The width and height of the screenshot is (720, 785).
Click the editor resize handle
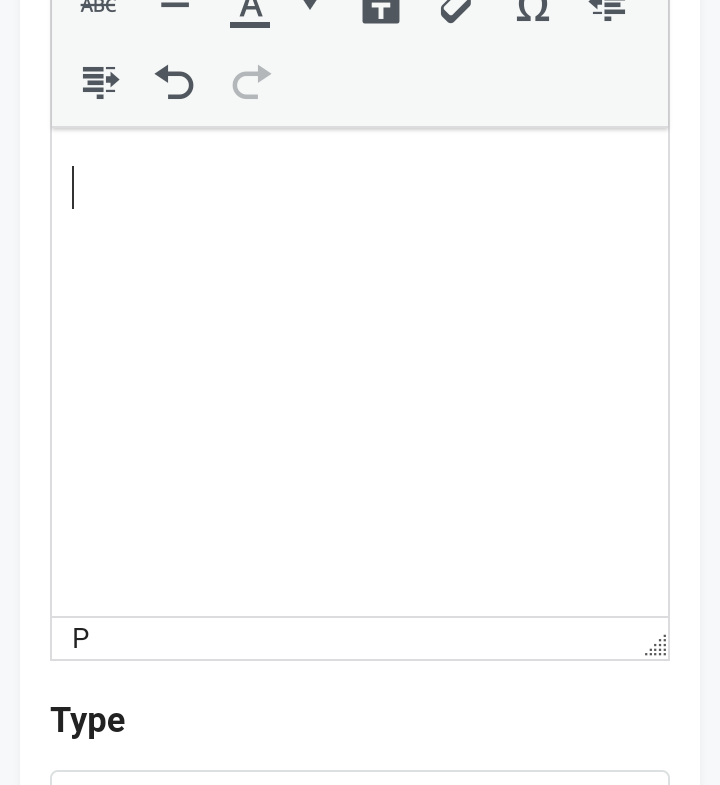(656, 646)
